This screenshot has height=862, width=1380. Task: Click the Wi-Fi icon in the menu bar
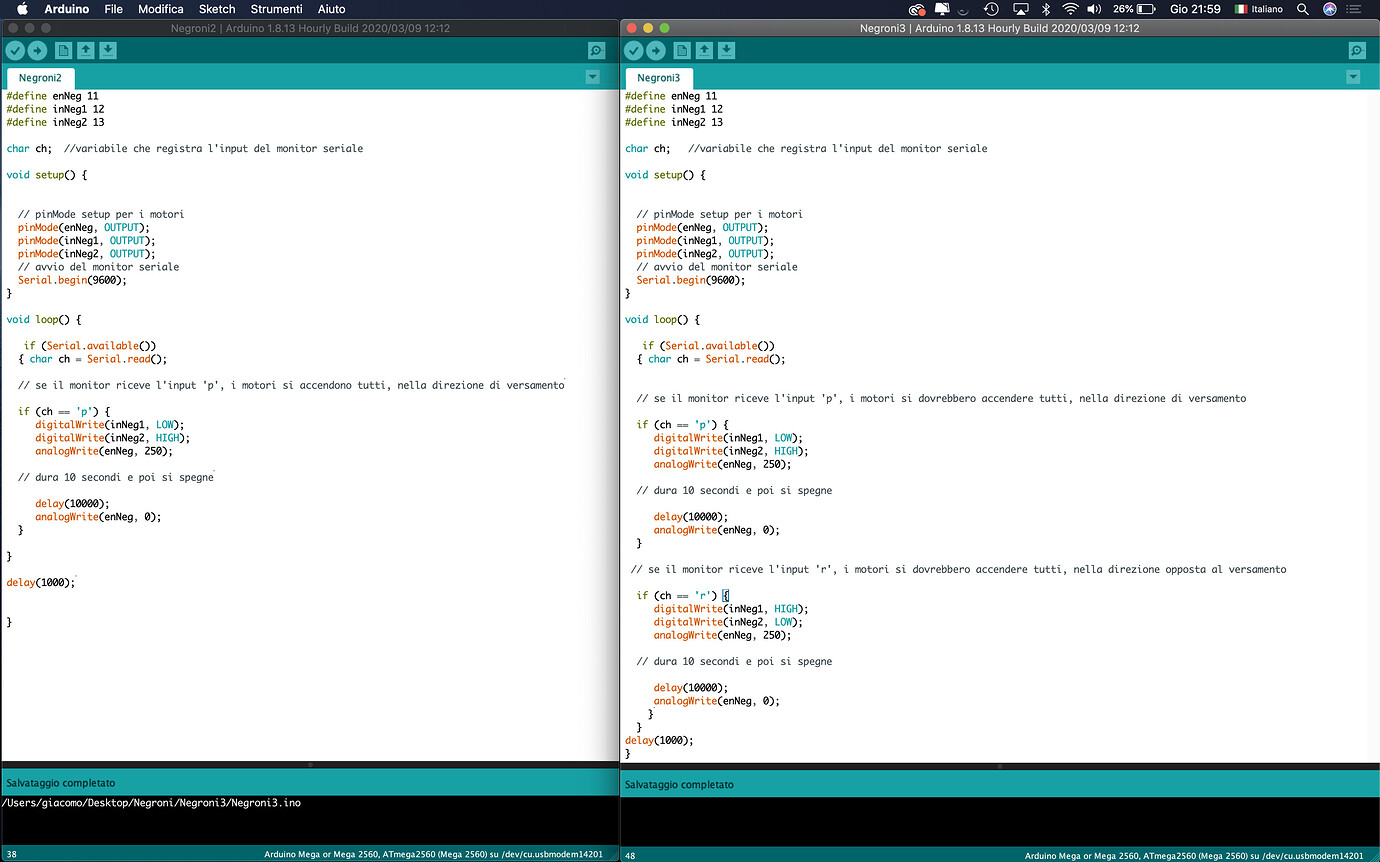(x=1070, y=9)
